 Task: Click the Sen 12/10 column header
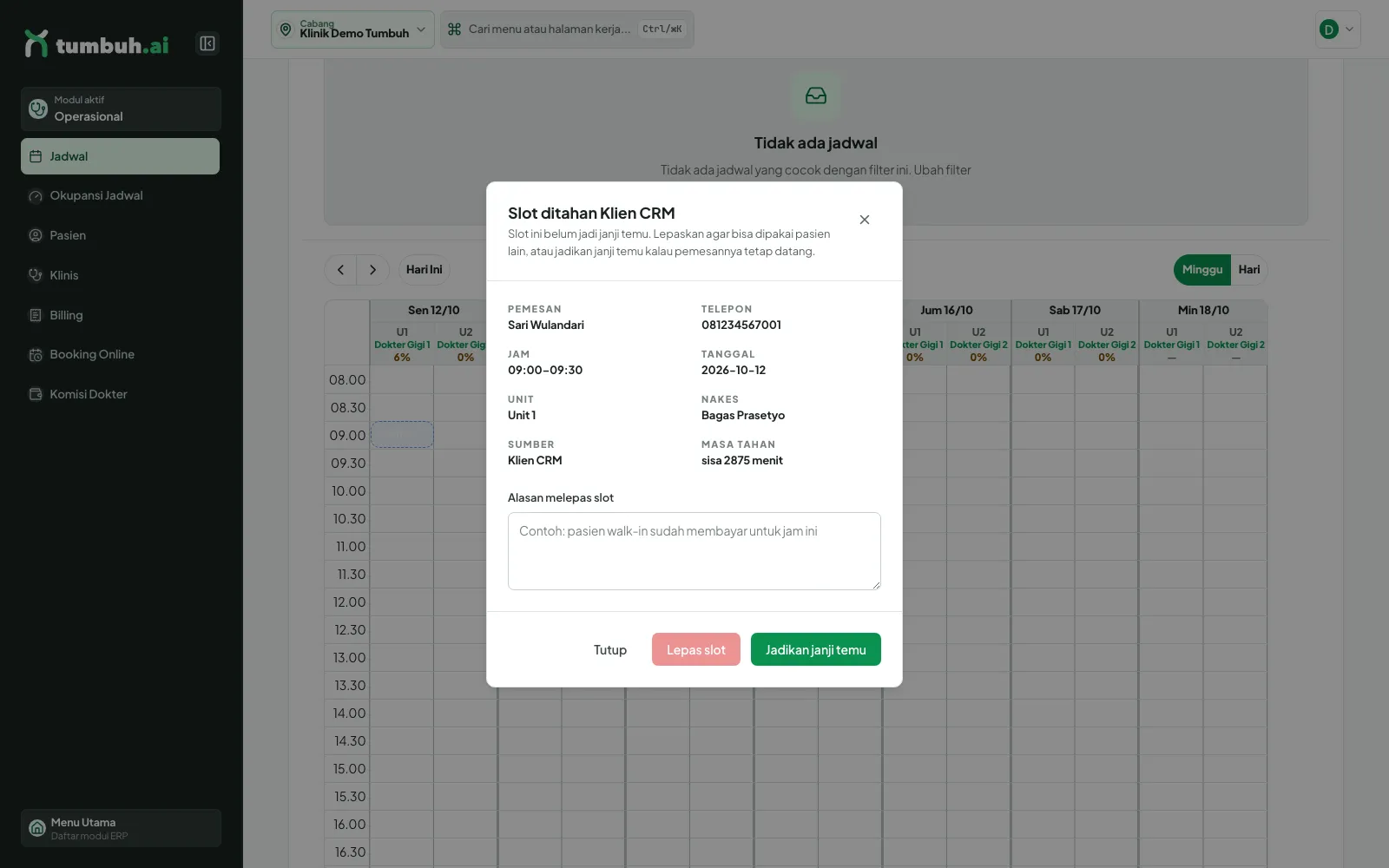pos(433,310)
